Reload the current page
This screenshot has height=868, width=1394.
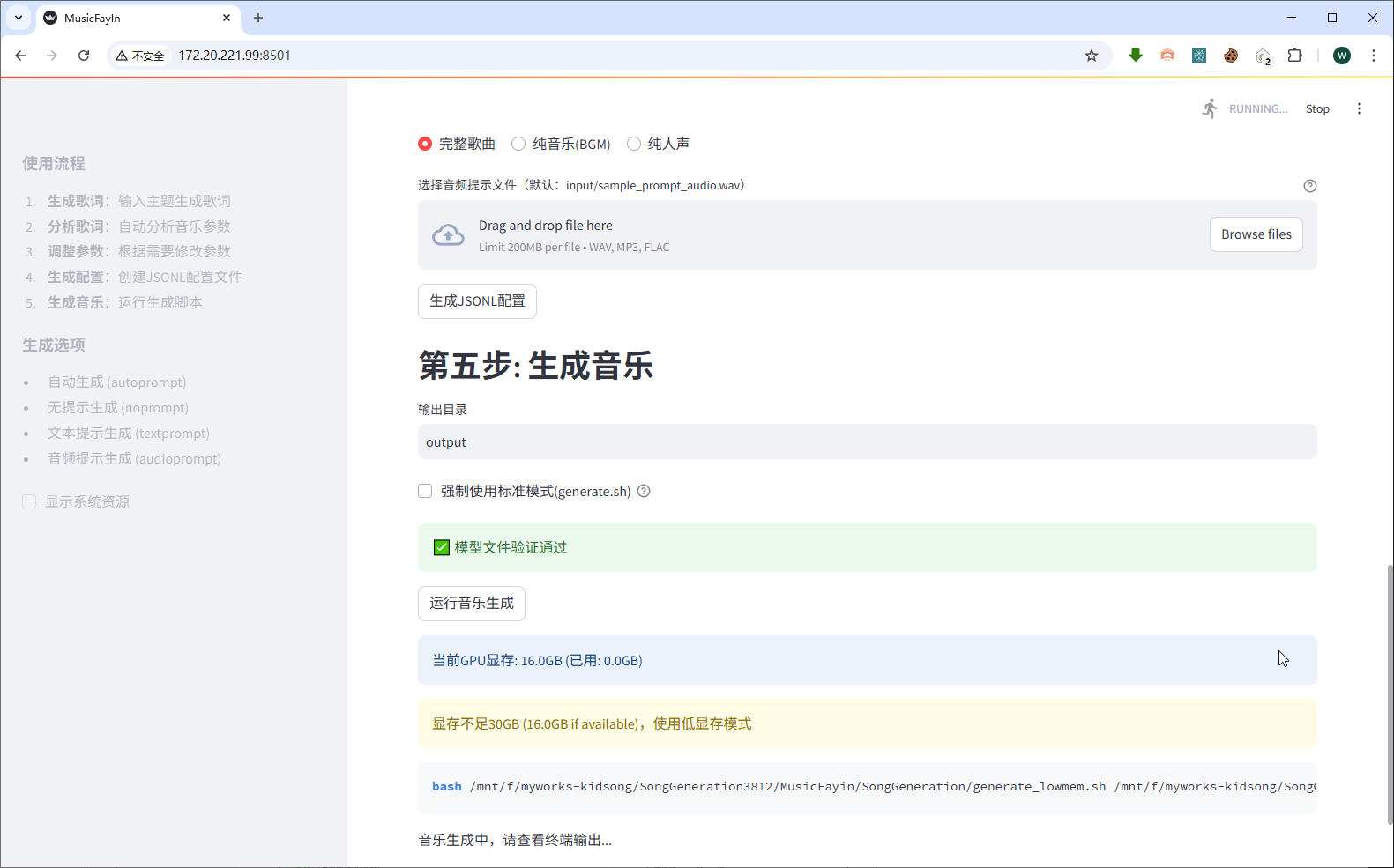coord(84,56)
